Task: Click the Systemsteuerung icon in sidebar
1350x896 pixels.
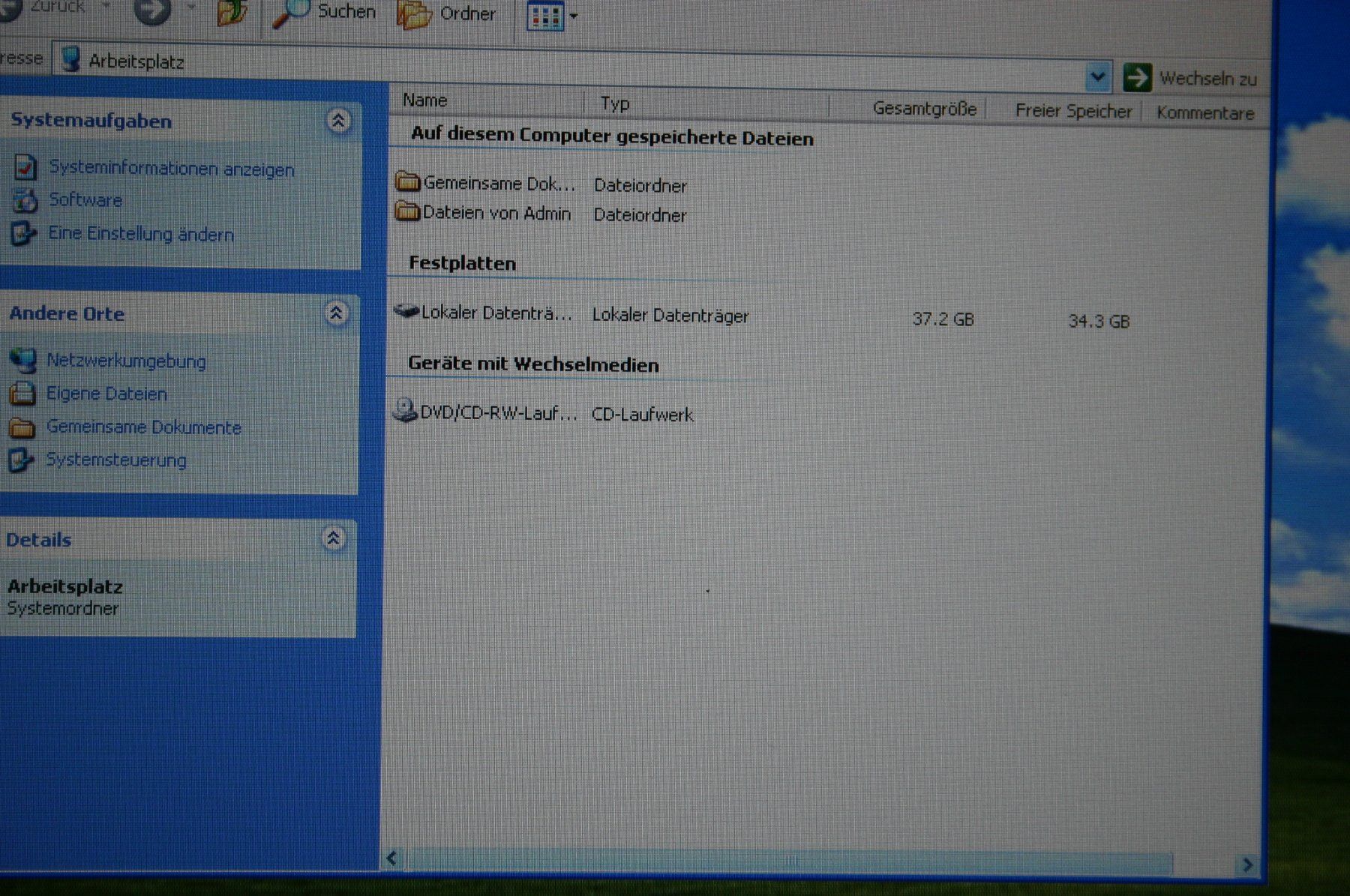Action: 20,460
